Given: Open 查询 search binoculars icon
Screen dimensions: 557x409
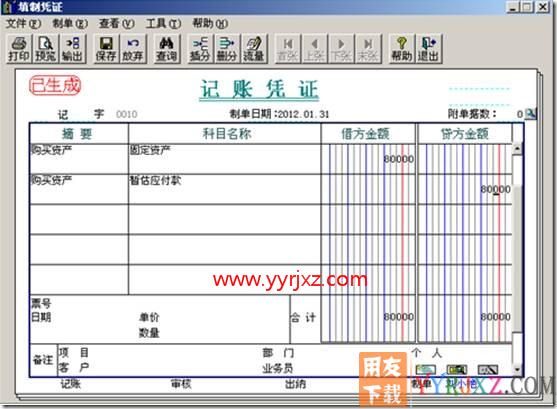Looking at the screenshot, I should point(166,49).
